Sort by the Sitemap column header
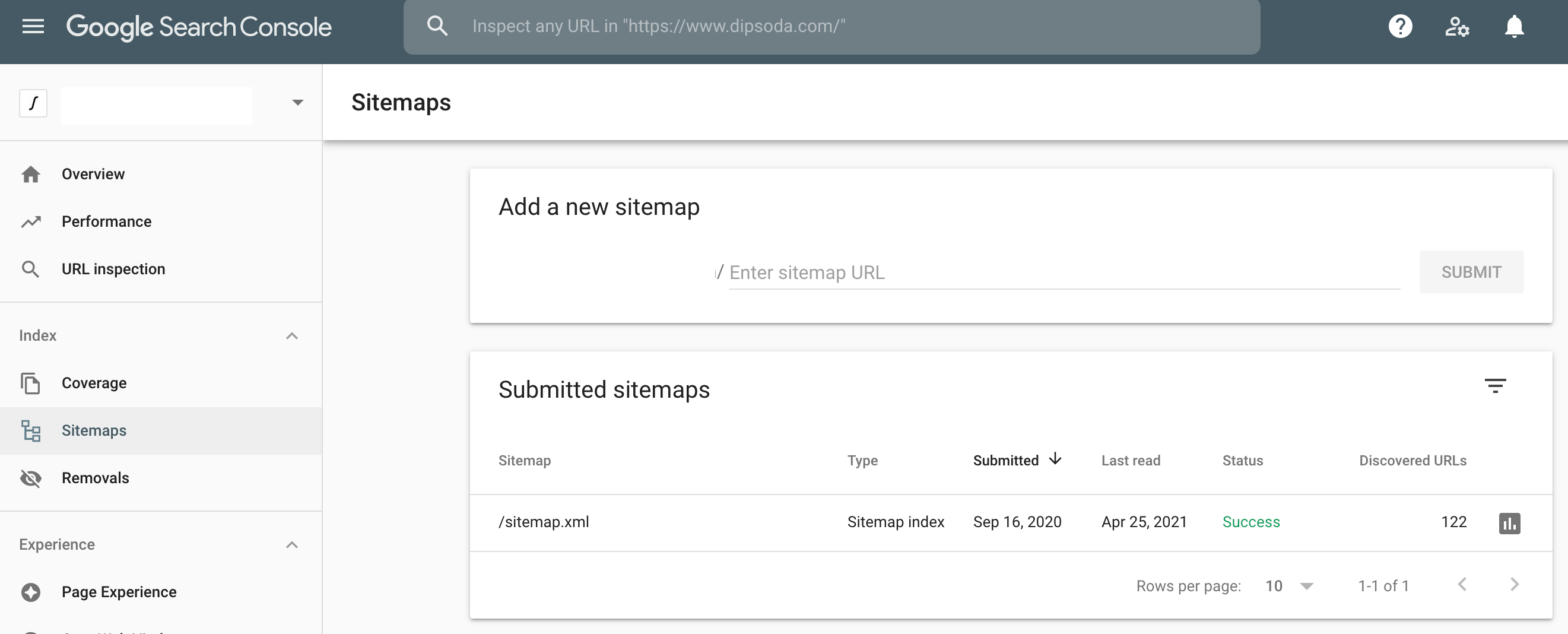The image size is (1568, 634). pyautogui.click(x=525, y=461)
